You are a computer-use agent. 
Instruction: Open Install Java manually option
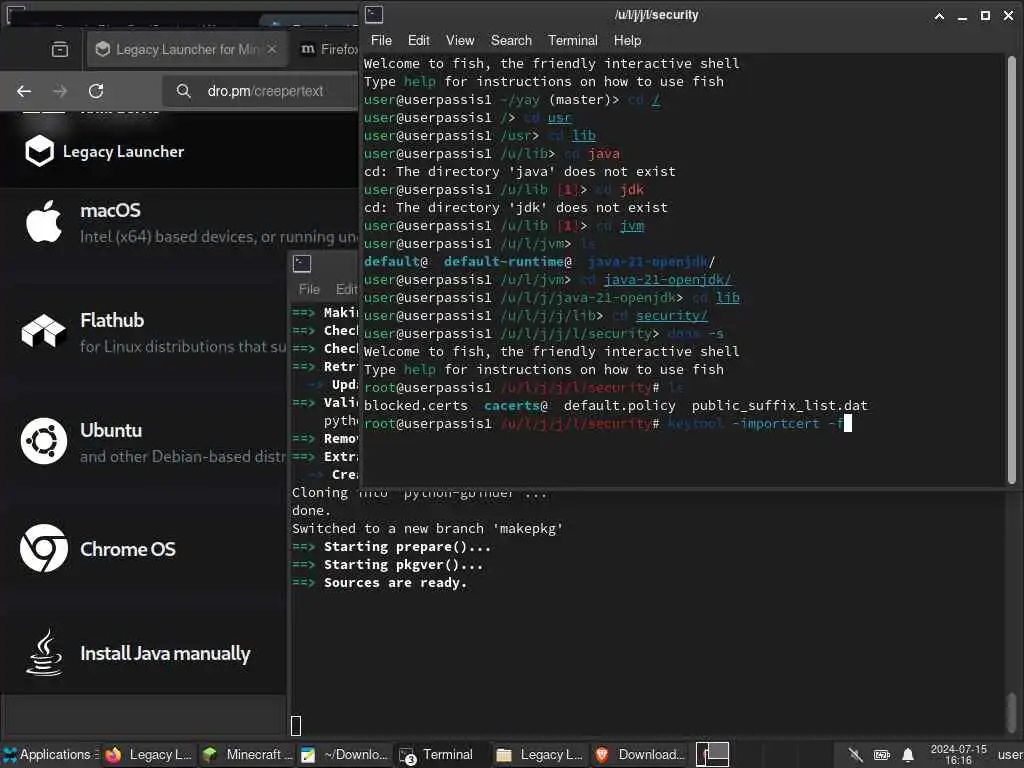pos(144,653)
